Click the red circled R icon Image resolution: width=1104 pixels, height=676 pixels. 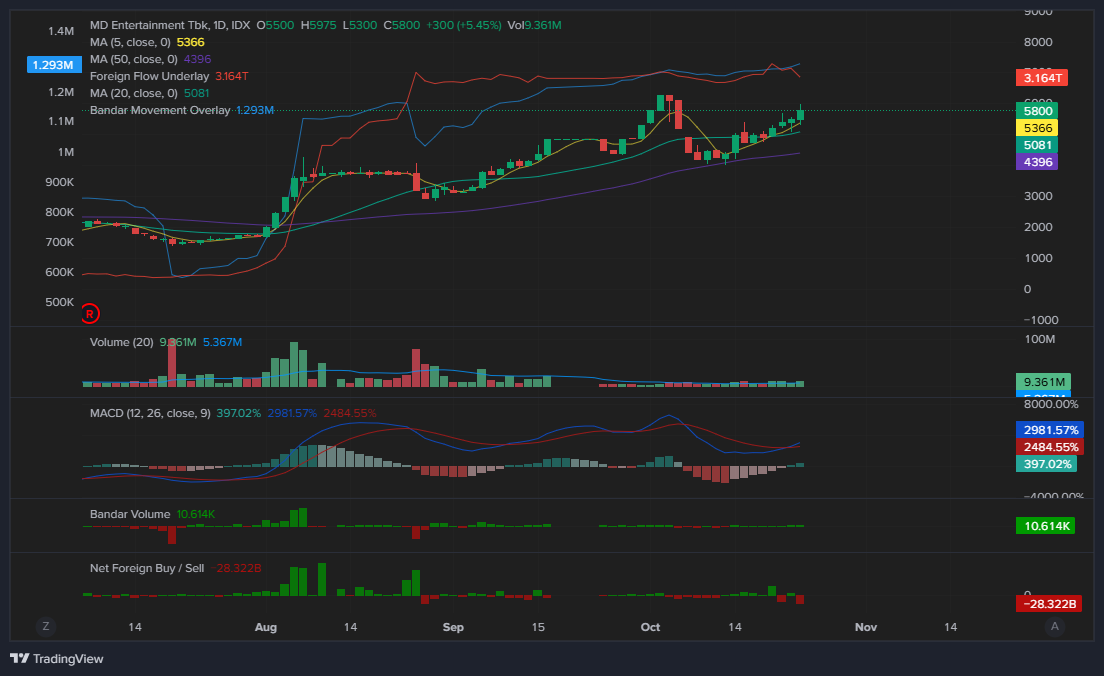(89, 314)
